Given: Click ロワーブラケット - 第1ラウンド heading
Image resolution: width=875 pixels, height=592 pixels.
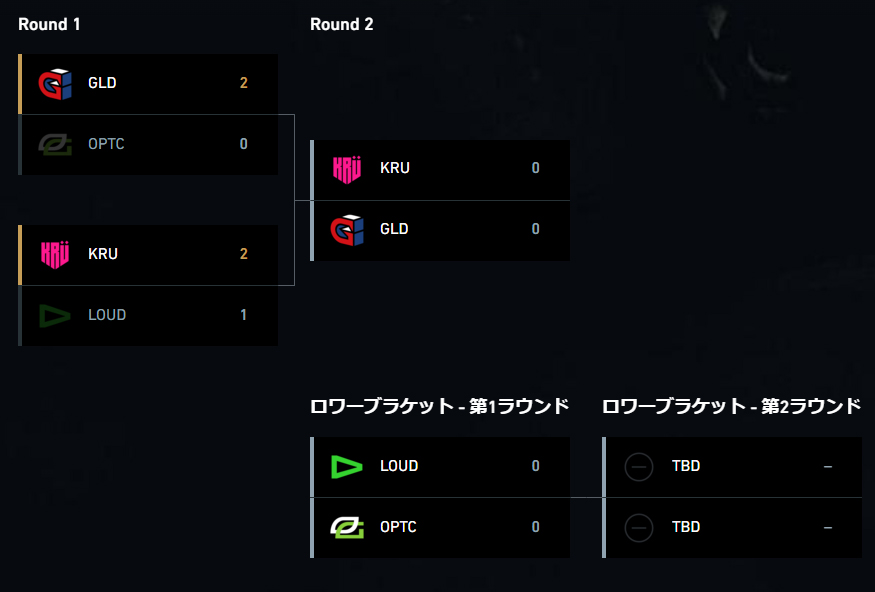Looking at the screenshot, I should pyautogui.click(x=440, y=406).
